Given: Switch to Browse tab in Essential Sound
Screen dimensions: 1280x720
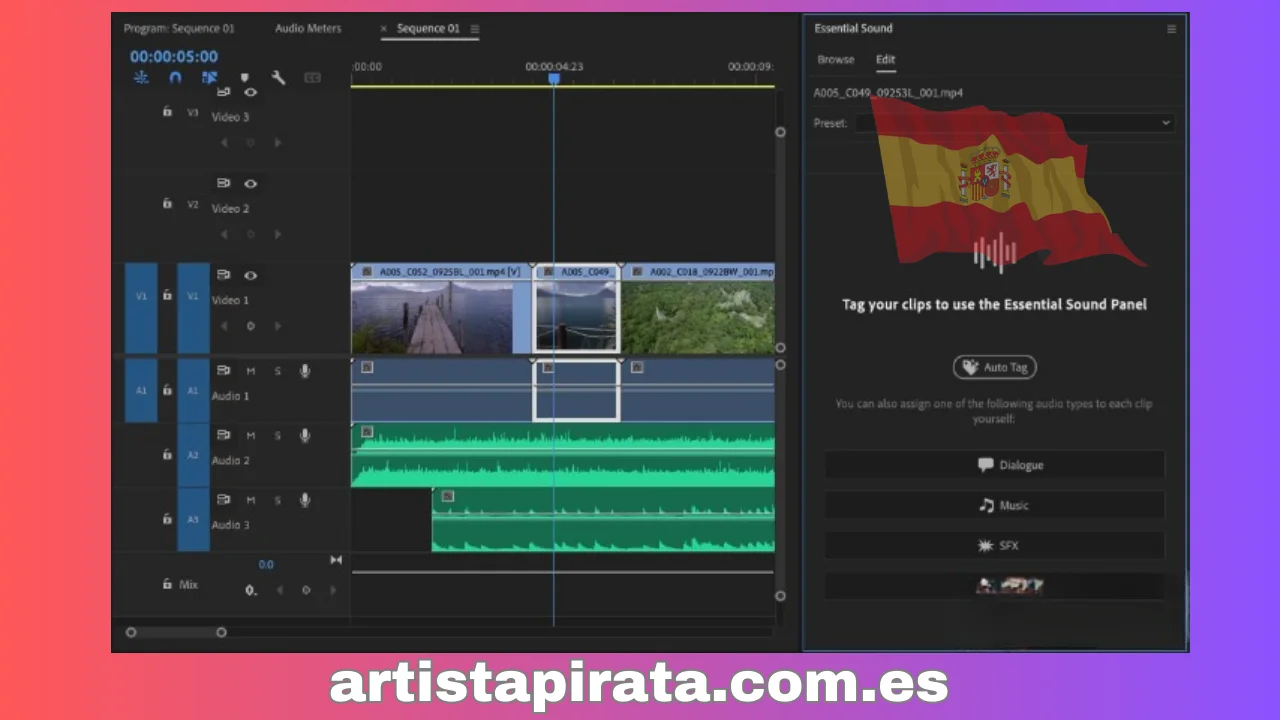Looking at the screenshot, I should (x=836, y=59).
